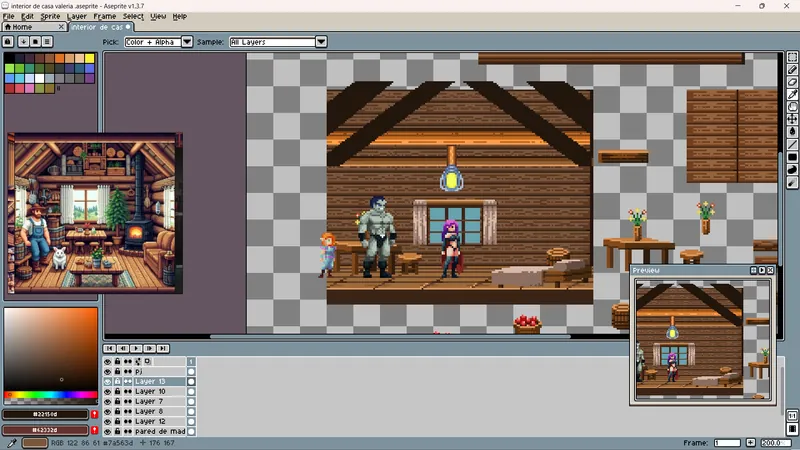Hide Layer 13 with its eye icon
Image resolution: width=800 pixels, height=450 pixels.
[x=108, y=382]
